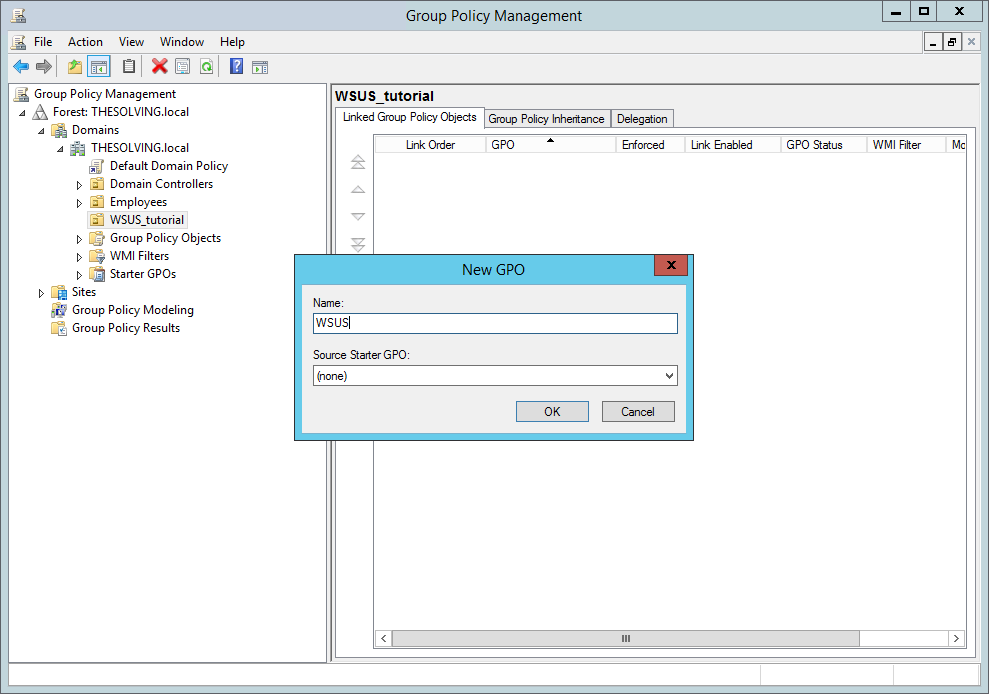Click the clipboard Paste toolbar icon
Viewport: 989px width, 694px height.
tap(129, 66)
